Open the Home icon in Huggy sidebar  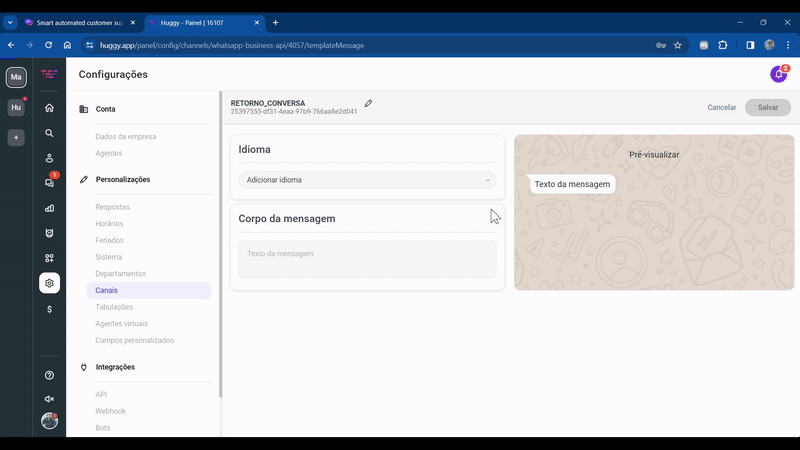pyautogui.click(x=49, y=108)
